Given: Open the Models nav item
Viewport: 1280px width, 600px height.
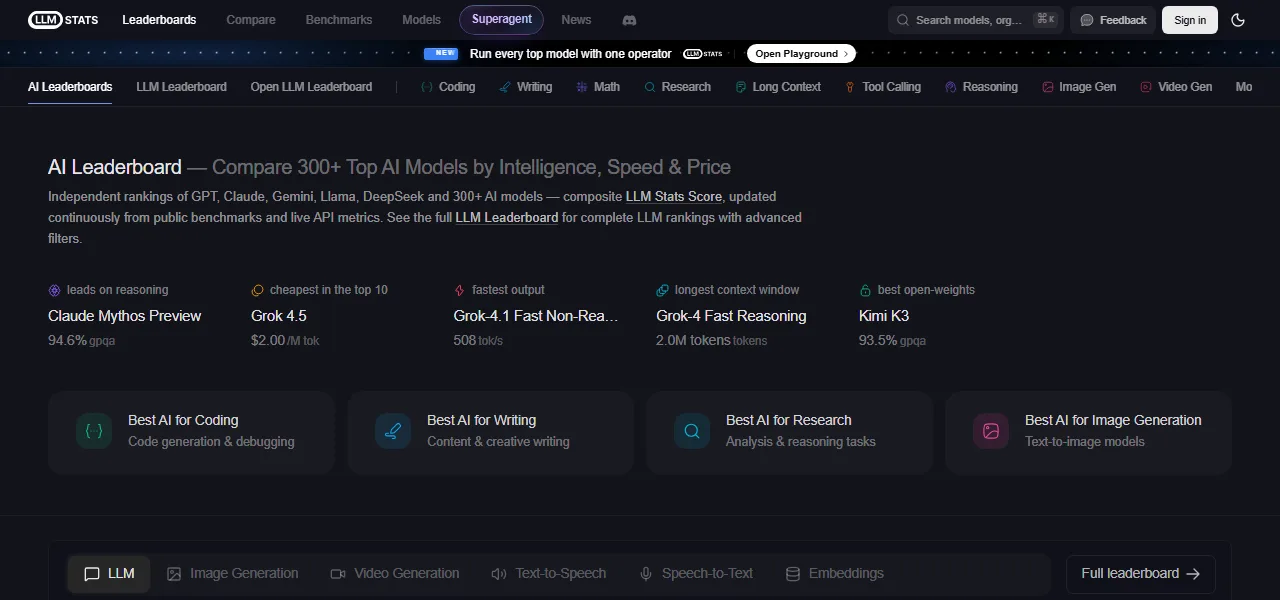Looking at the screenshot, I should click(x=421, y=19).
